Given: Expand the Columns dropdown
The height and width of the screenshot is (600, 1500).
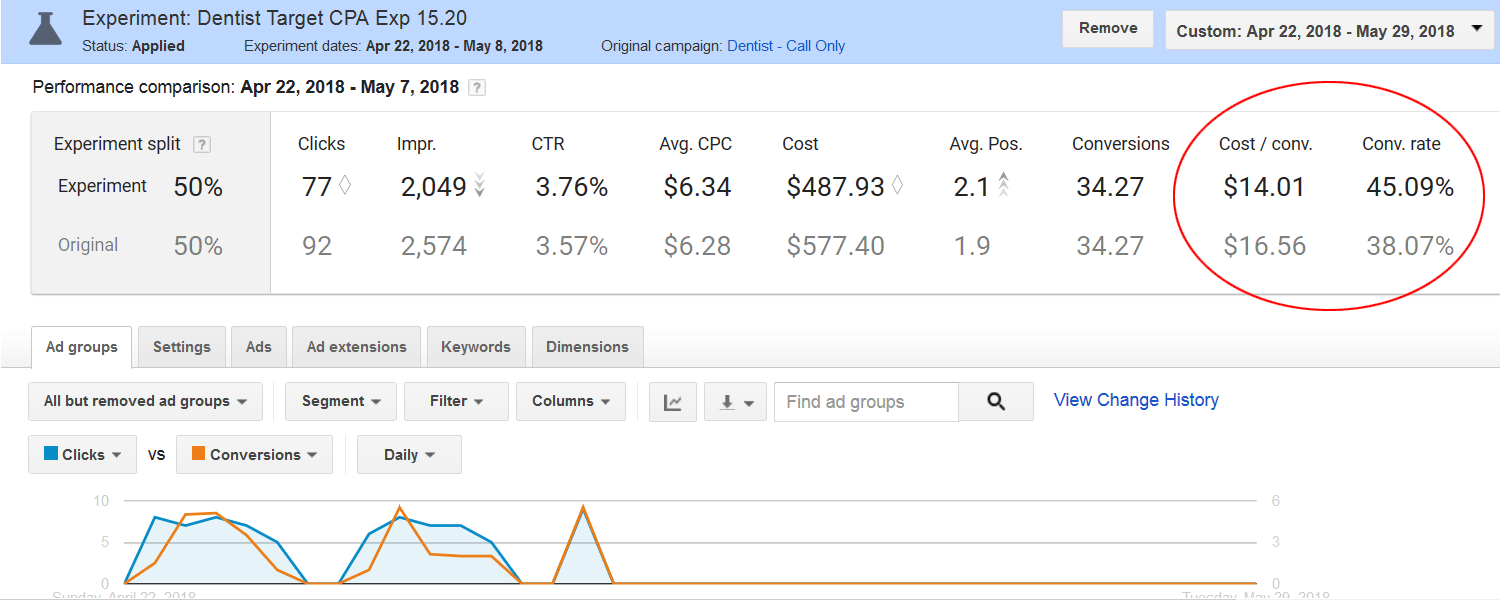Looking at the screenshot, I should [570, 402].
